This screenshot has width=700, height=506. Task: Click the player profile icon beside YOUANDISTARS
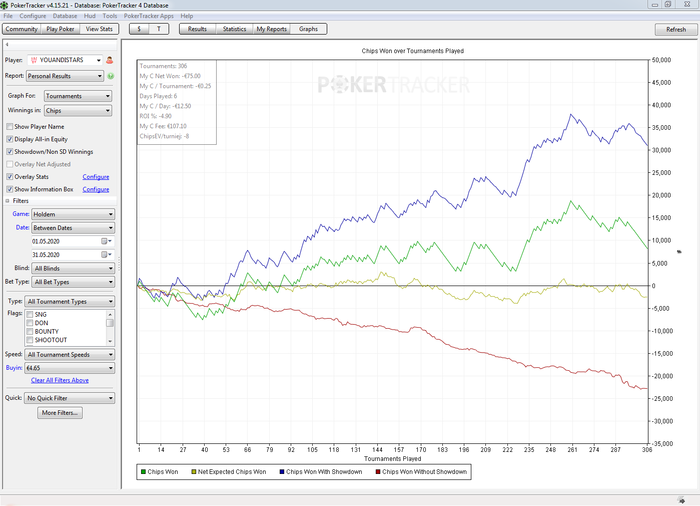click(x=109, y=60)
